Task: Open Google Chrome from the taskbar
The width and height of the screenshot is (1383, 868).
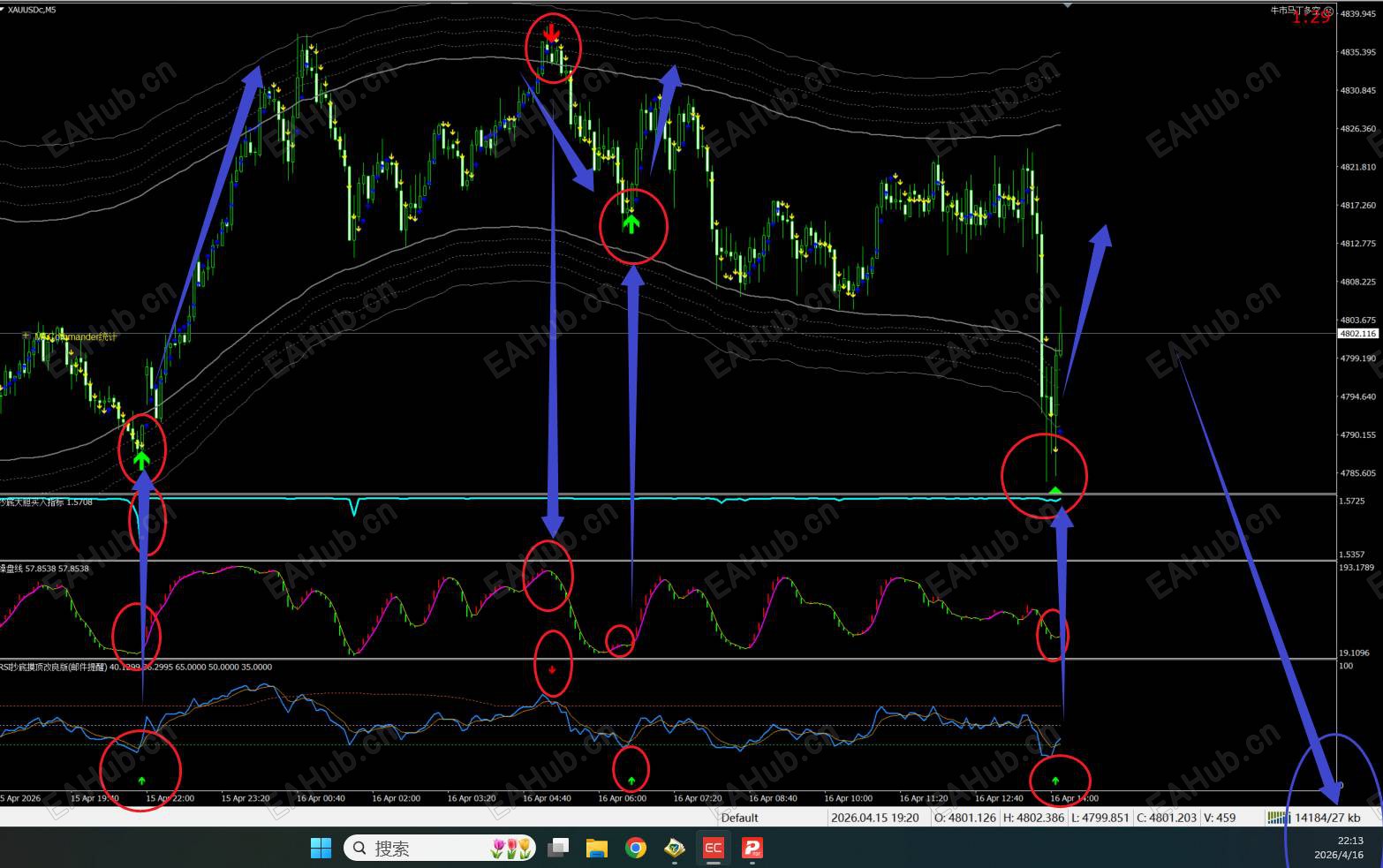Action: pos(635,849)
